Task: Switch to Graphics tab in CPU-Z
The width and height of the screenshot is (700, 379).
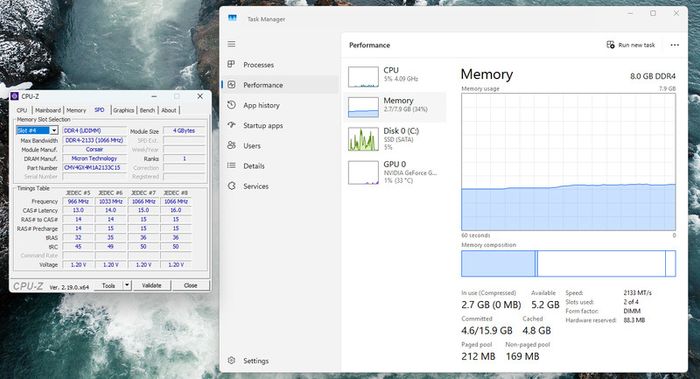Action: tap(124, 110)
